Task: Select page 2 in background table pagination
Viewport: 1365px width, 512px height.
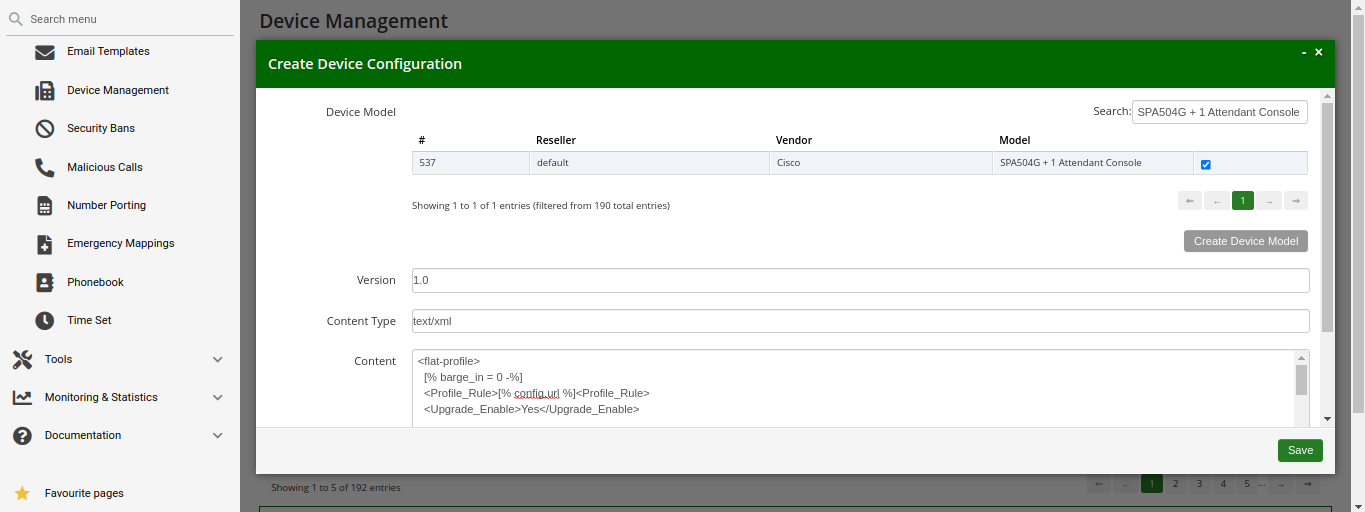Action: click(x=1176, y=484)
